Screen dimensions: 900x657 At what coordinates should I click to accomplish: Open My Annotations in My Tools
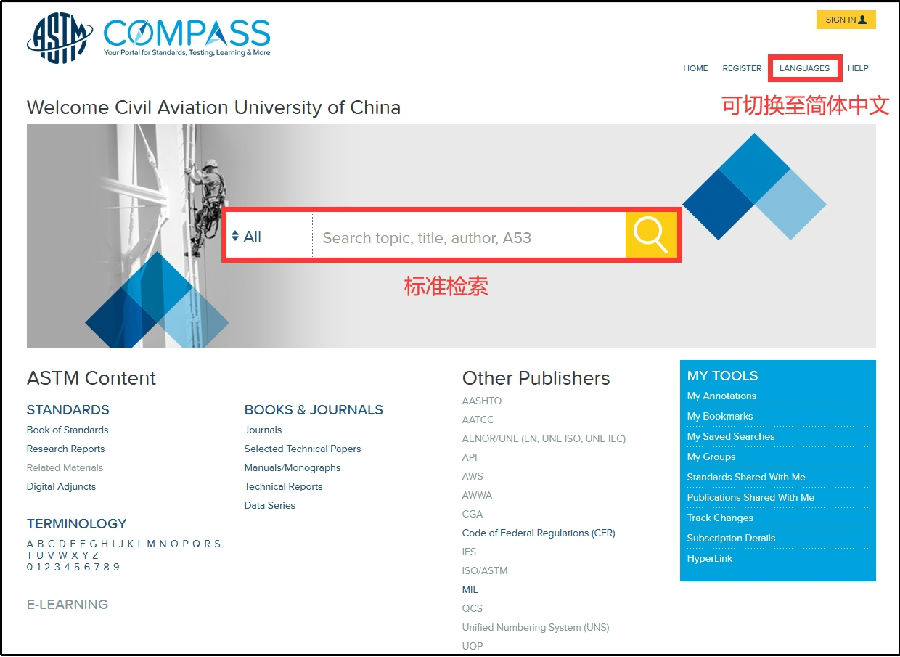(x=721, y=396)
